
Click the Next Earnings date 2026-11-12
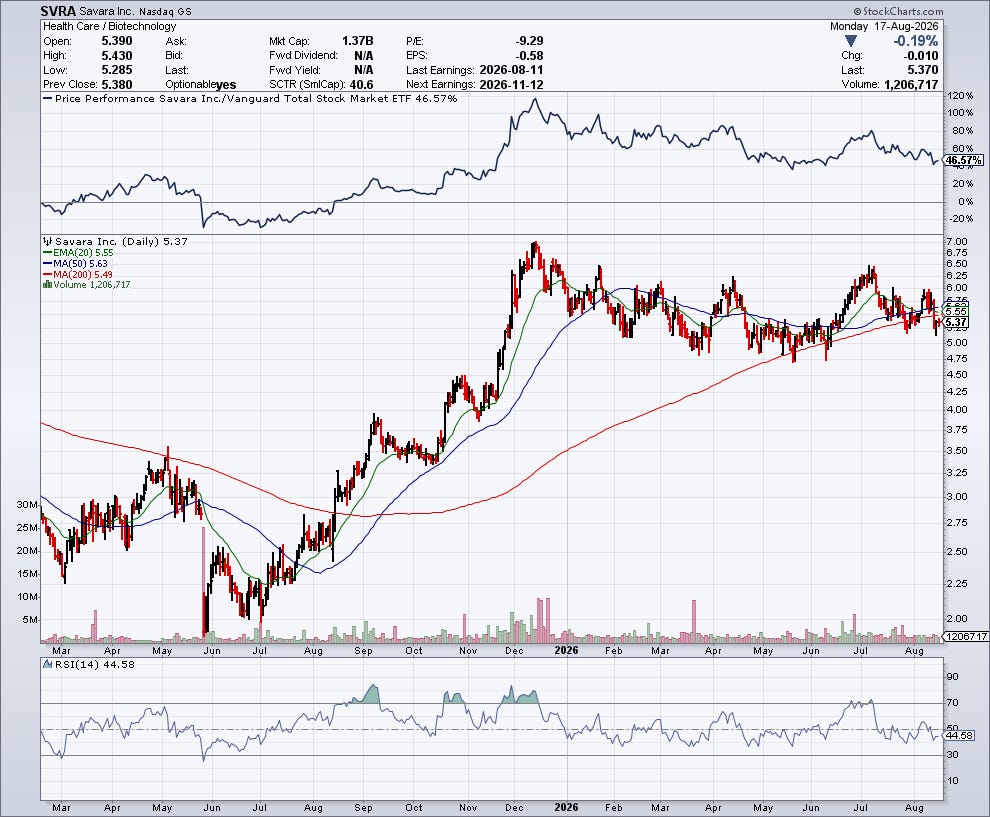coord(511,84)
